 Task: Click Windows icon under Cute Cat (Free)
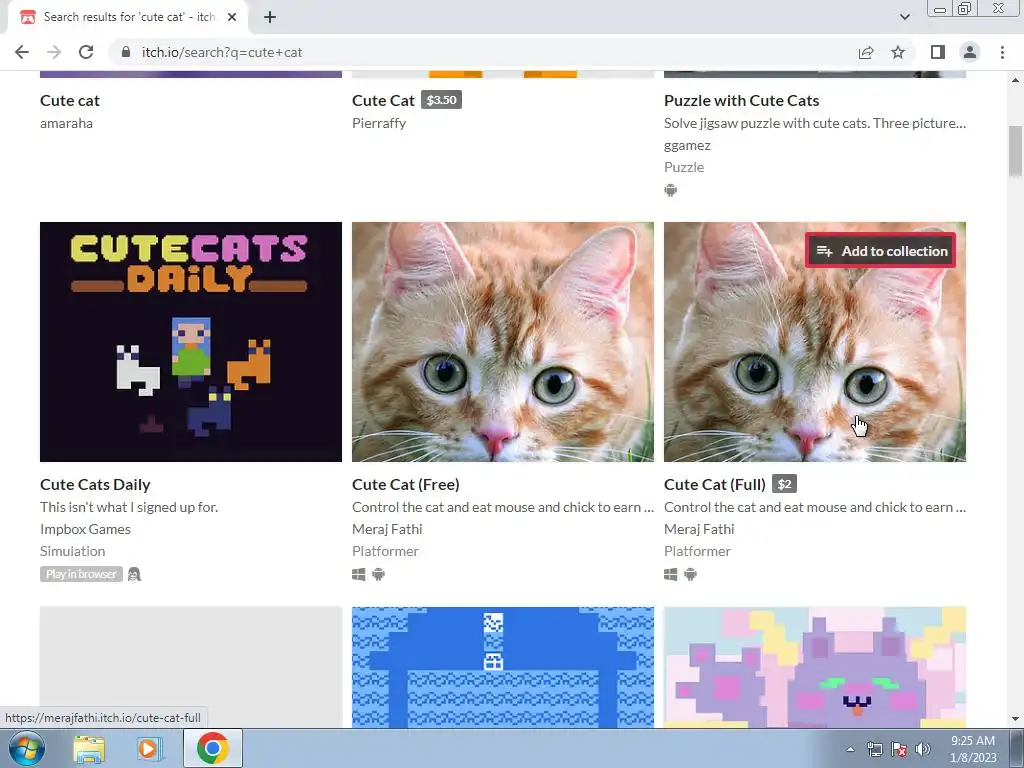(x=359, y=574)
